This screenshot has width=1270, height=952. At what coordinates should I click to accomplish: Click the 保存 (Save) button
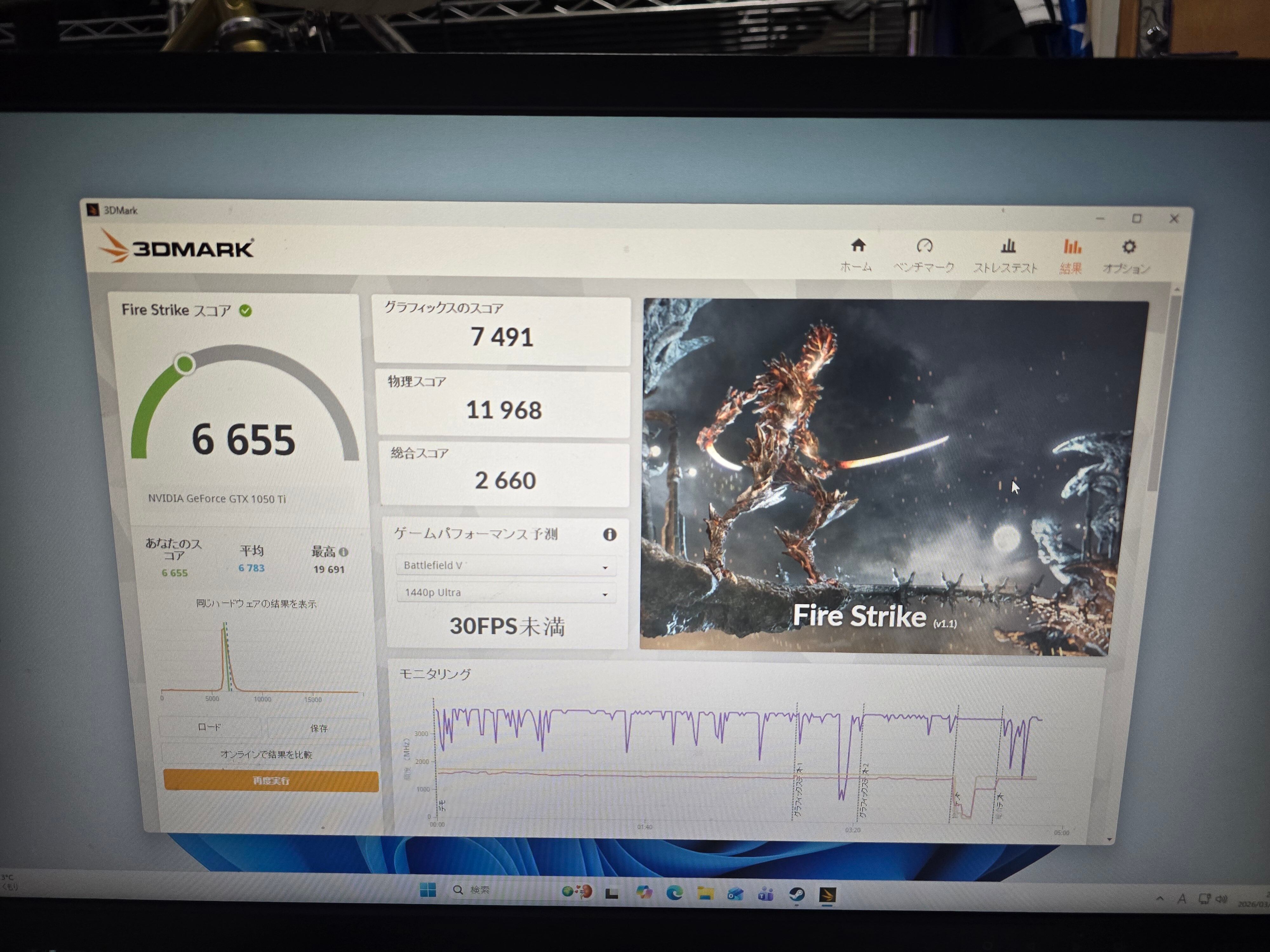point(319,728)
